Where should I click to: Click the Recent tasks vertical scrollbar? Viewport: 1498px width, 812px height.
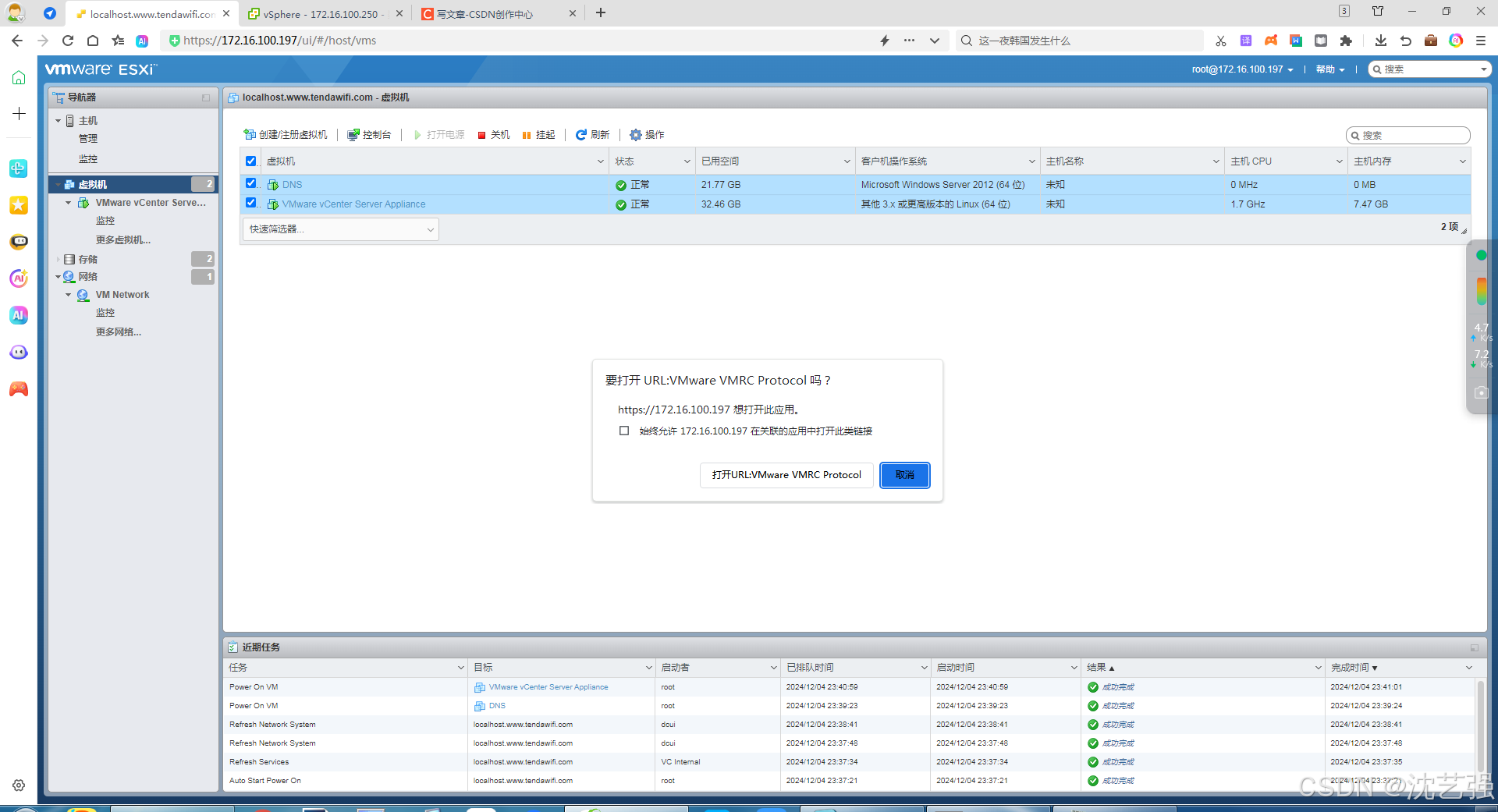click(x=1480, y=725)
